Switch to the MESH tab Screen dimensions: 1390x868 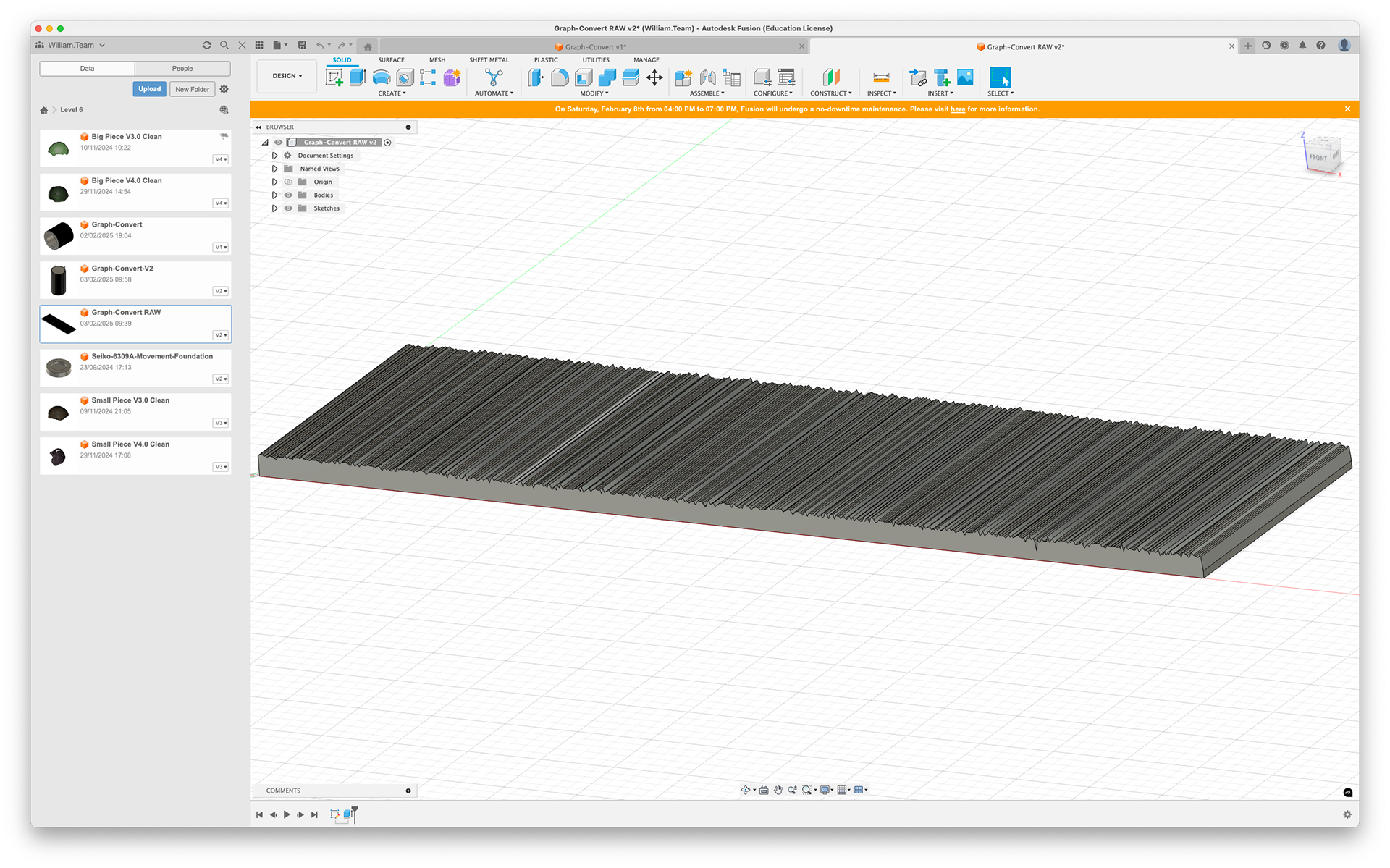pos(437,60)
